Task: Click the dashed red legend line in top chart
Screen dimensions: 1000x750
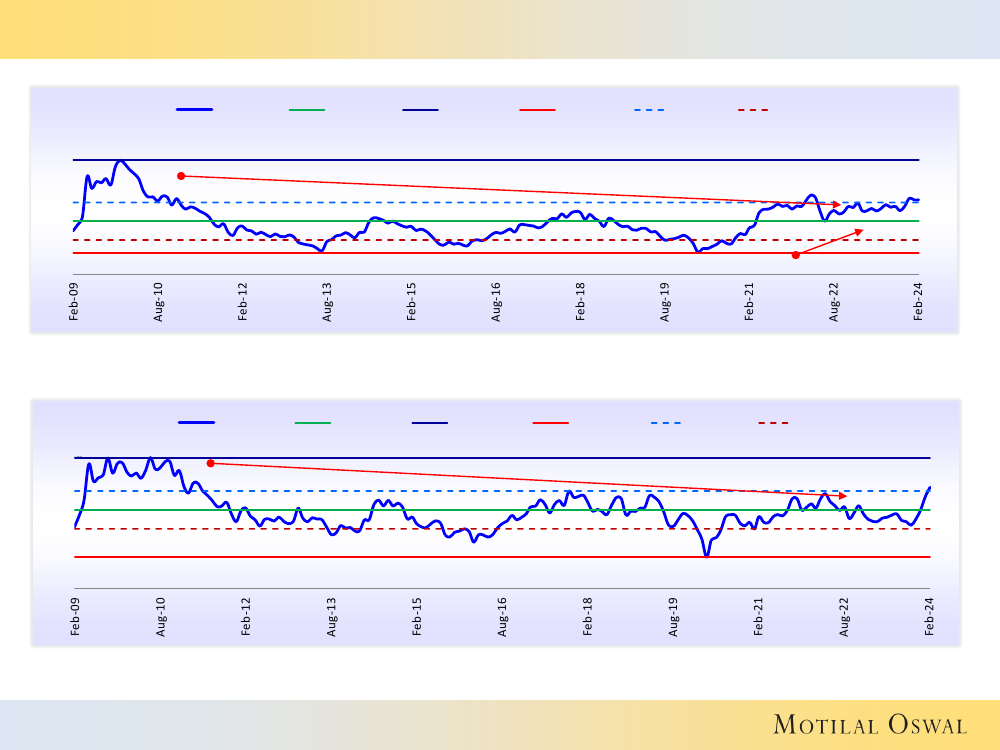Action: pos(753,109)
